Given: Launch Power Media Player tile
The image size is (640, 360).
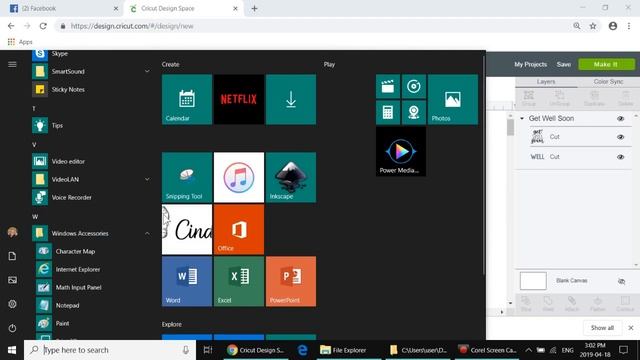Looking at the screenshot, I should 401,151.
